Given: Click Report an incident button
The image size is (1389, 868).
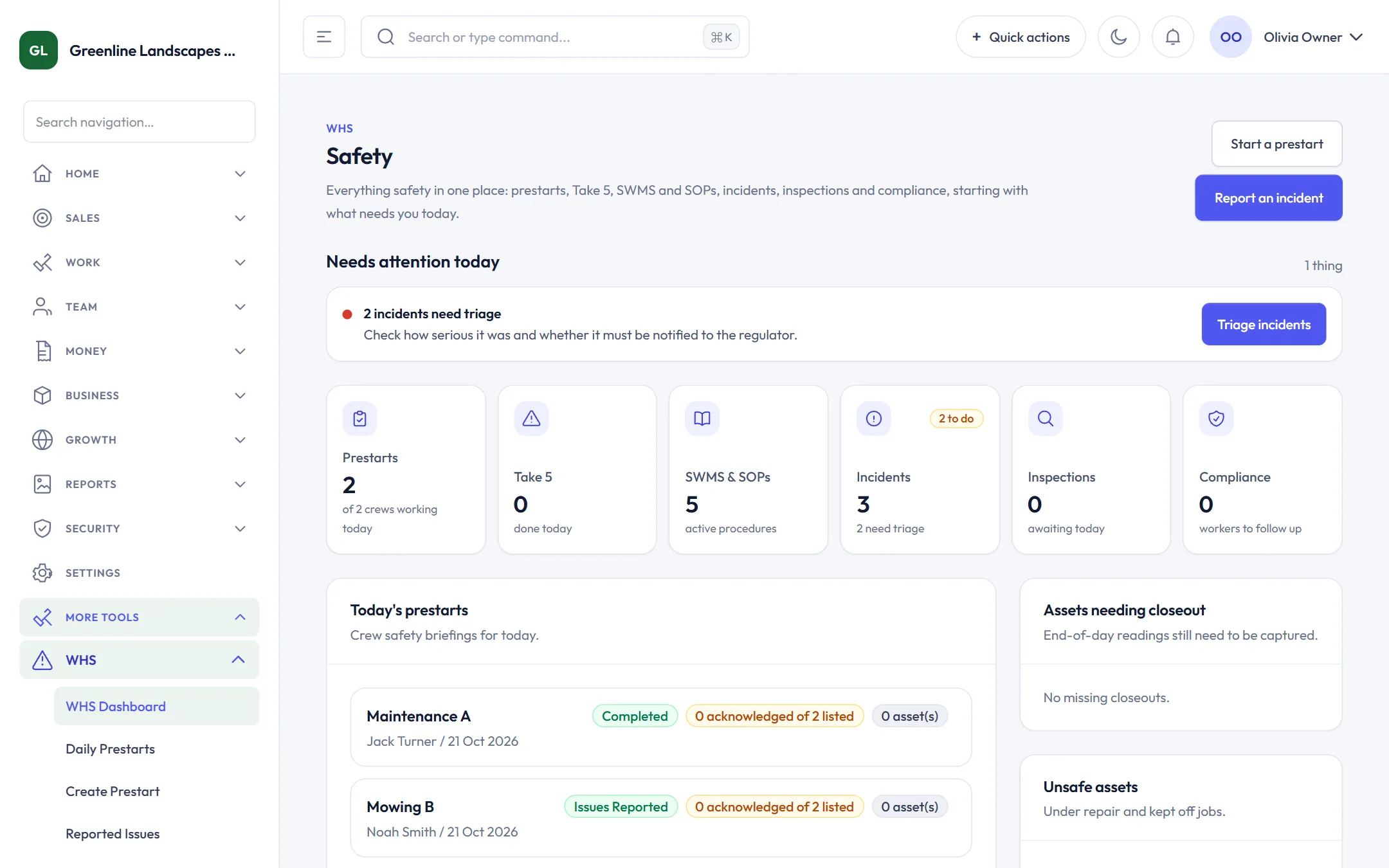Looking at the screenshot, I should pos(1268,198).
